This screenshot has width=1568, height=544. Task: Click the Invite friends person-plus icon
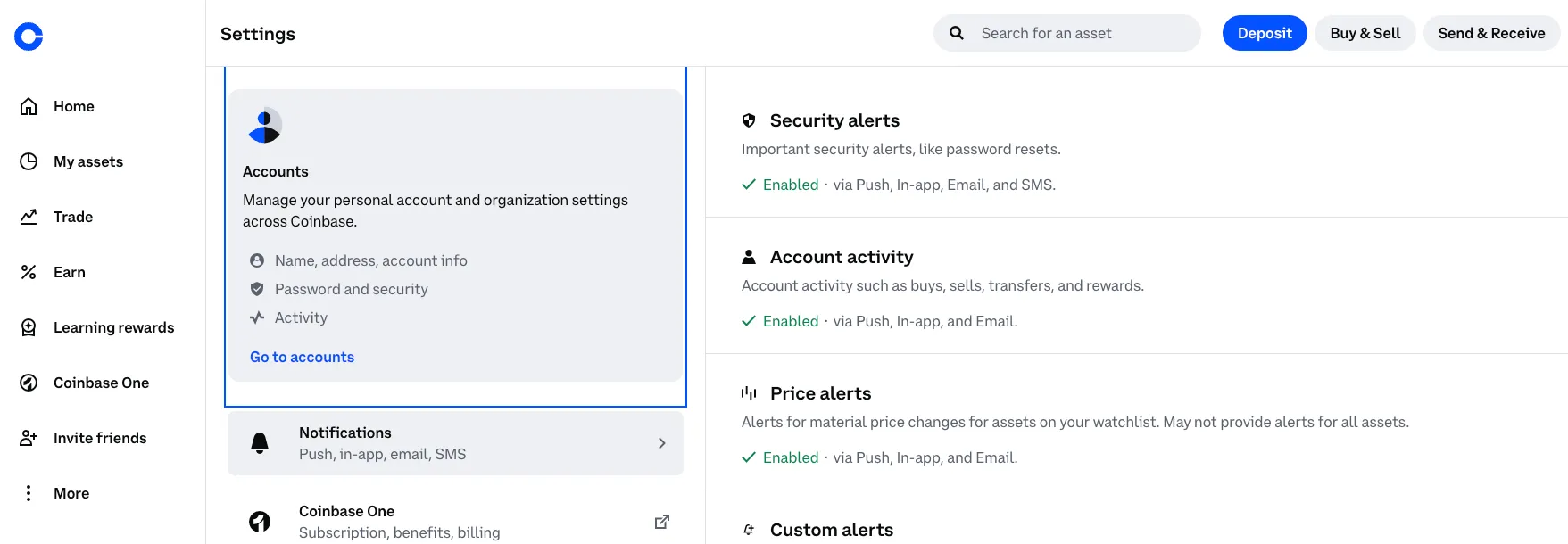pos(29,438)
